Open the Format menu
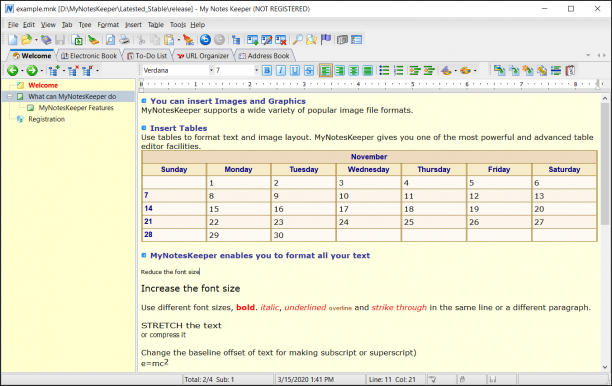Viewport: 612px width, 386px height. click(x=108, y=25)
